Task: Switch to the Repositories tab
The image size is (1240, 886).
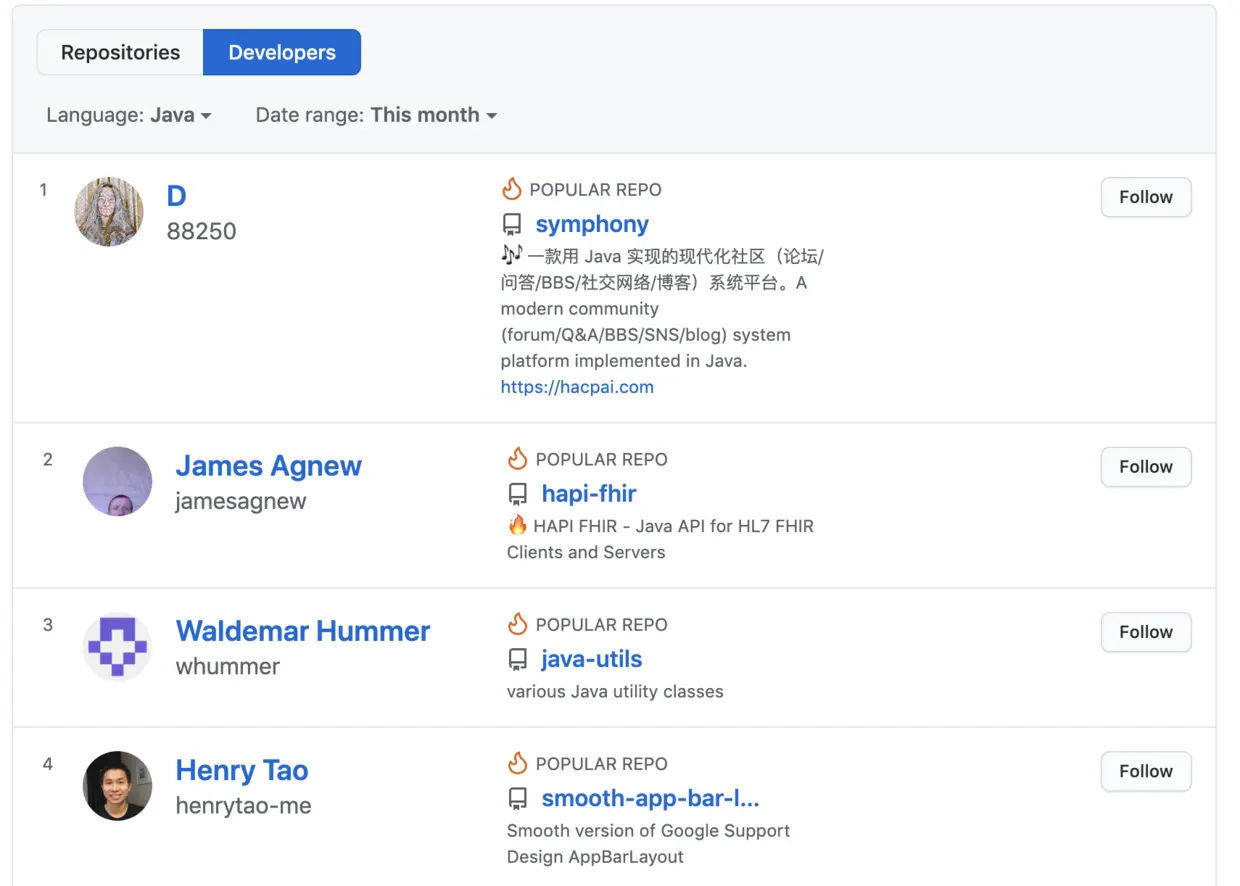Action: [120, 52]
